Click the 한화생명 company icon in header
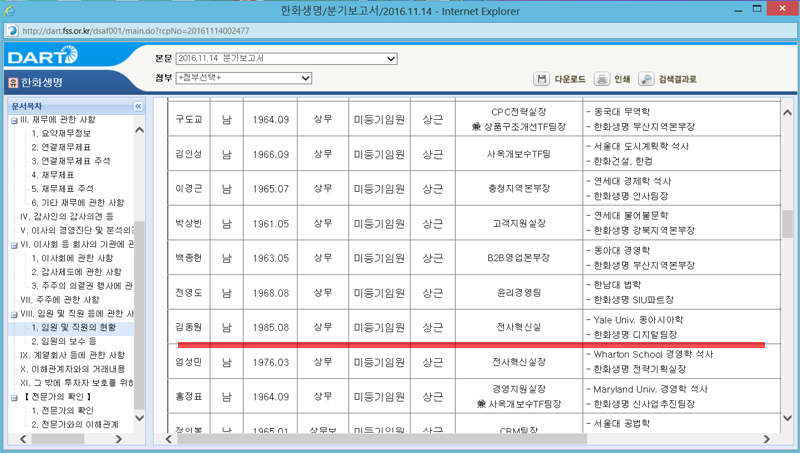Screen dimensions: 800x453 (13, 83)
